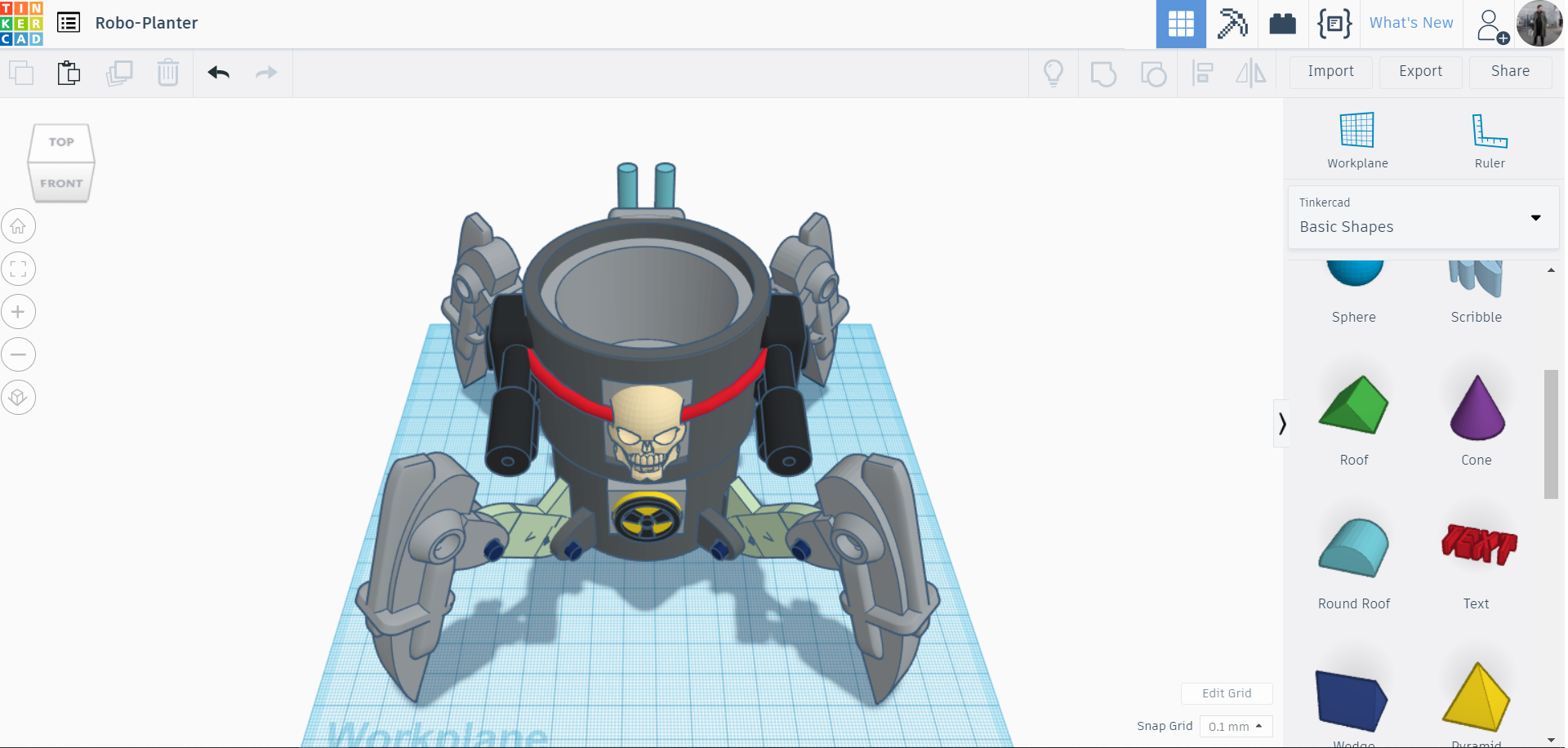Click the Import button
The image size is (1568, 748).
pyautogui.click(x=1330, y=72)
